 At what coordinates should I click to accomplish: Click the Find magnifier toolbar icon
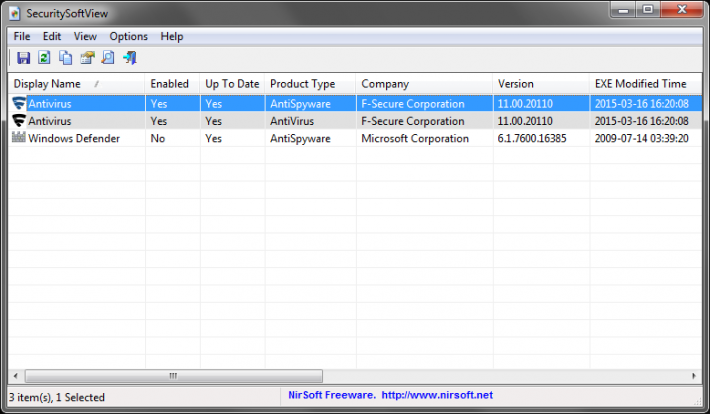(108, 58)
